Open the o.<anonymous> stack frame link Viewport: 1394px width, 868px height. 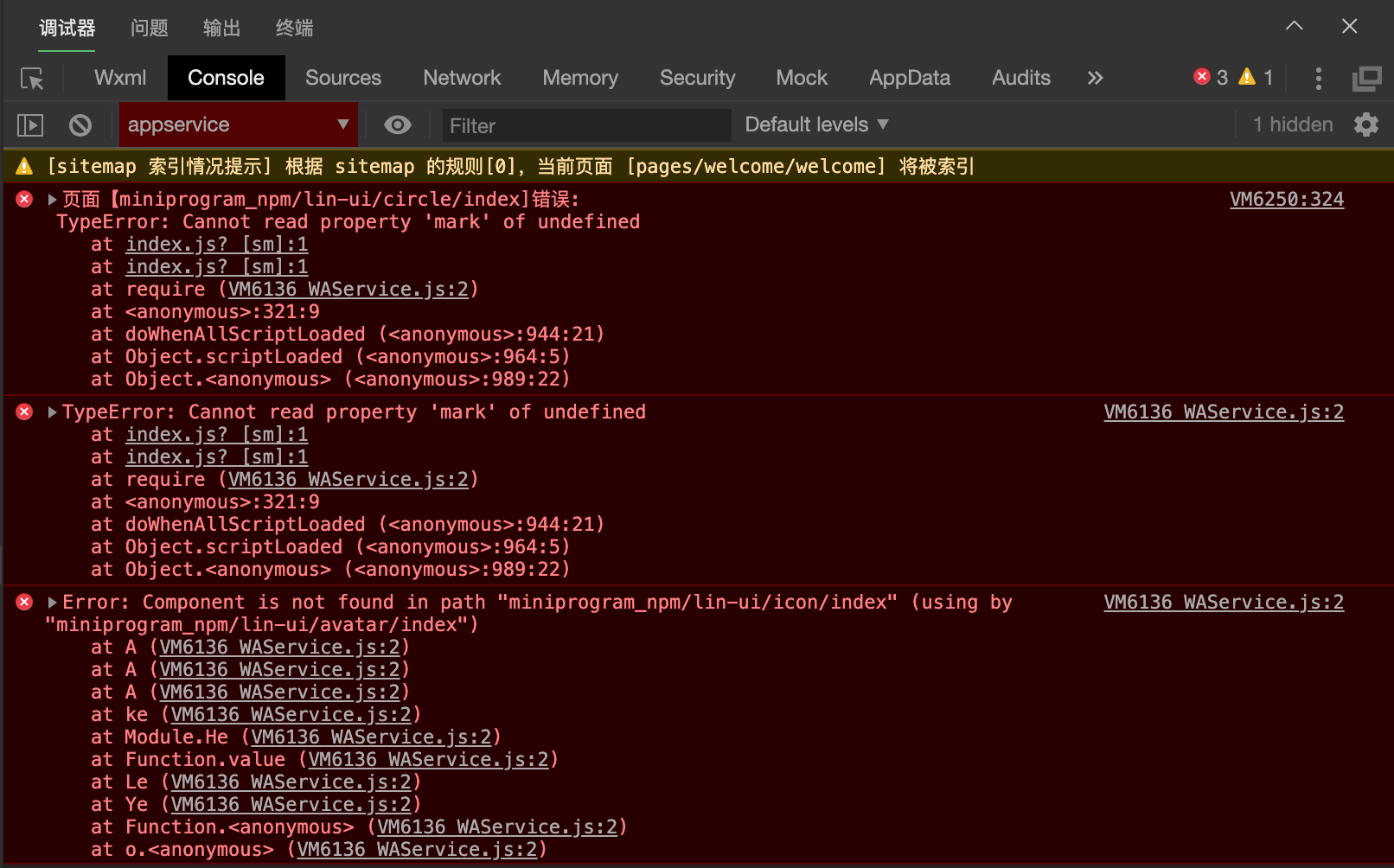click(x=418, y=850)
